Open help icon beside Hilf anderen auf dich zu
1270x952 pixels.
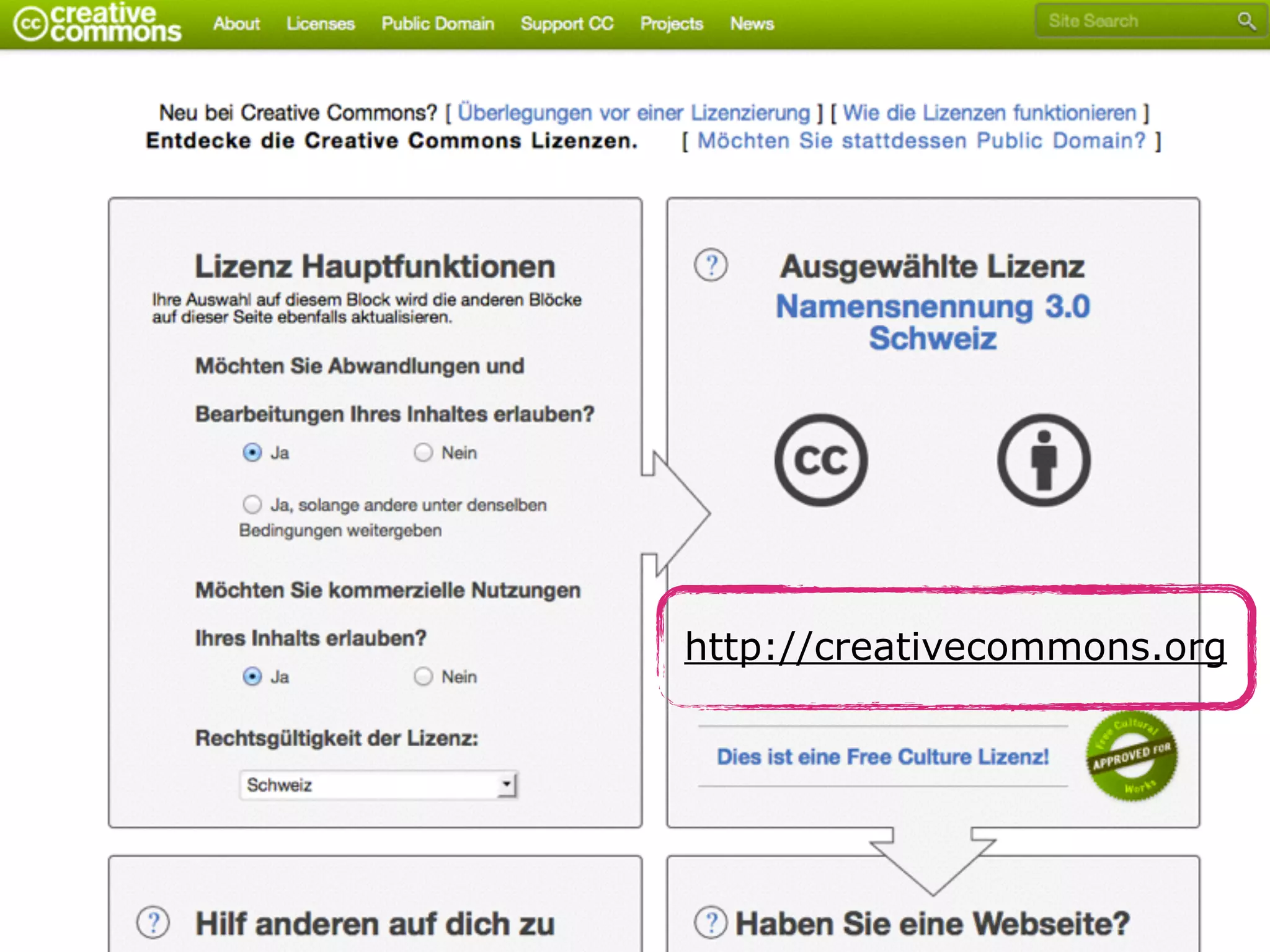point(153,923)
